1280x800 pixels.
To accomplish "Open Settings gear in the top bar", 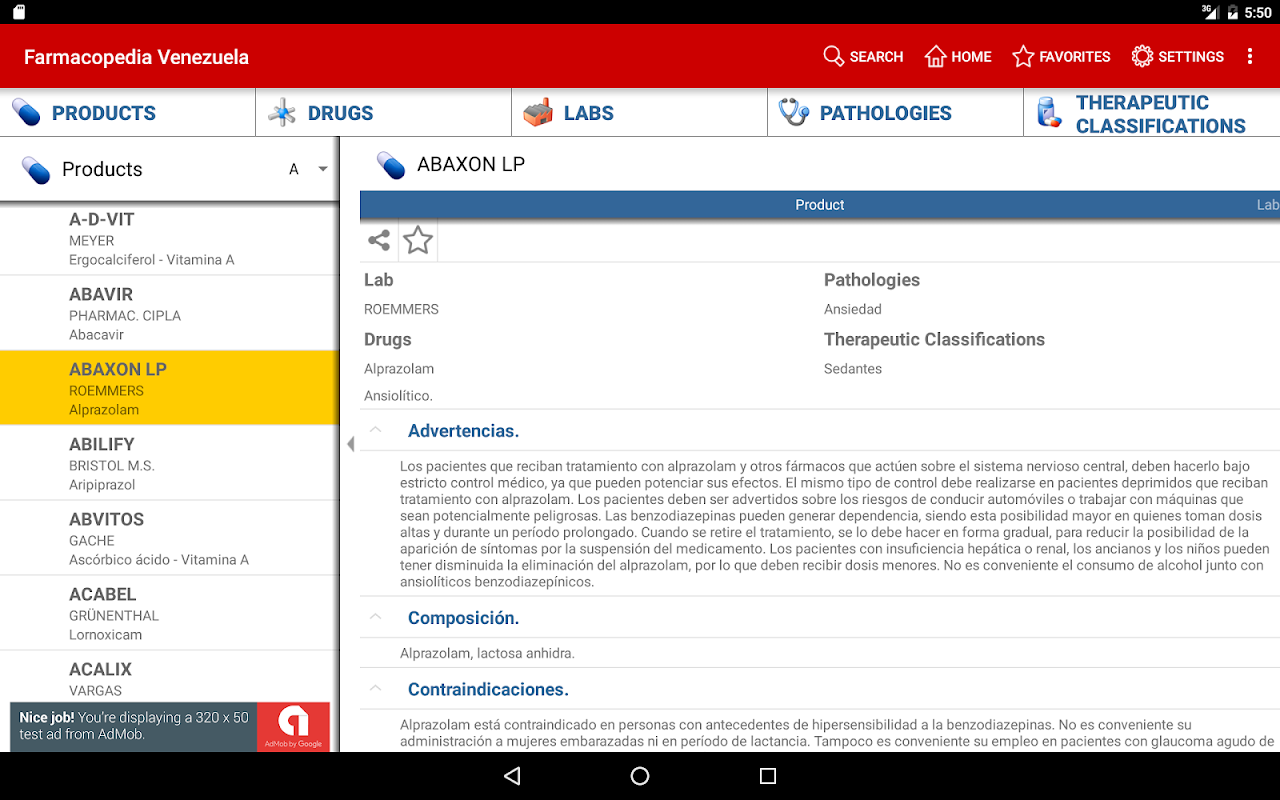I will point(1177,57).
